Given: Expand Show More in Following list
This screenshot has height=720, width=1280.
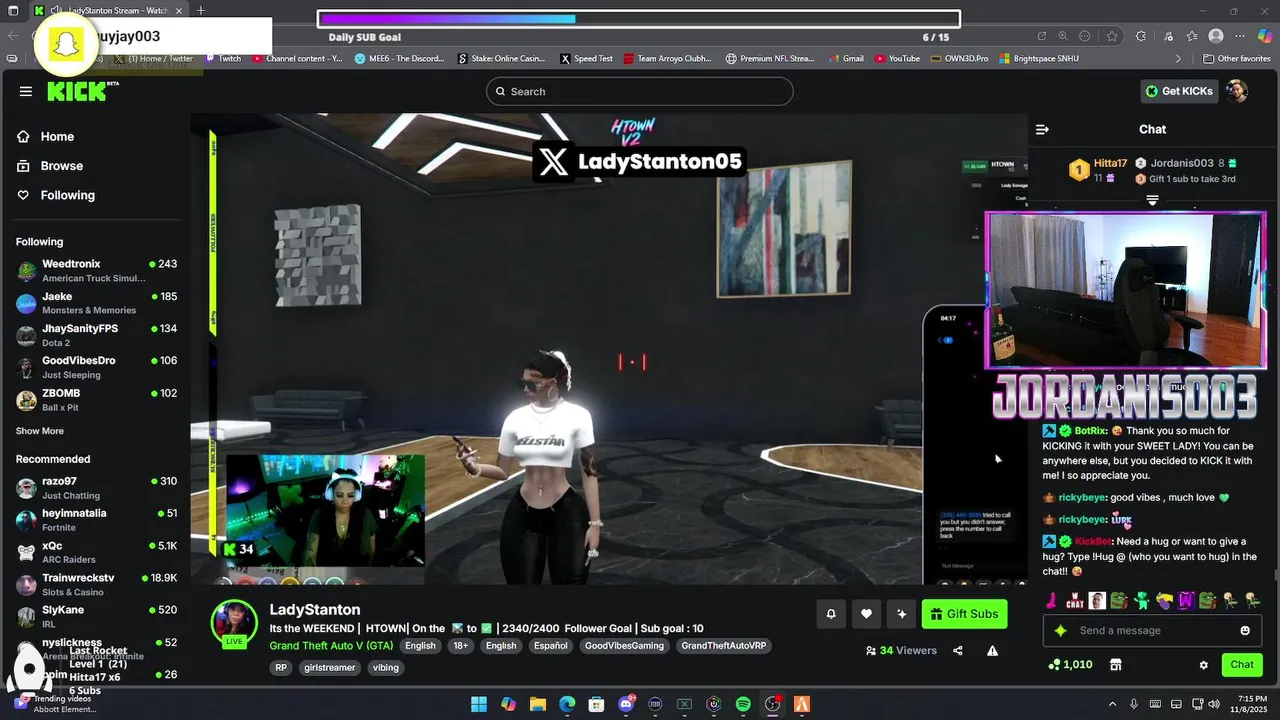Looking at the screenshot, I should (x=40, y=431).
